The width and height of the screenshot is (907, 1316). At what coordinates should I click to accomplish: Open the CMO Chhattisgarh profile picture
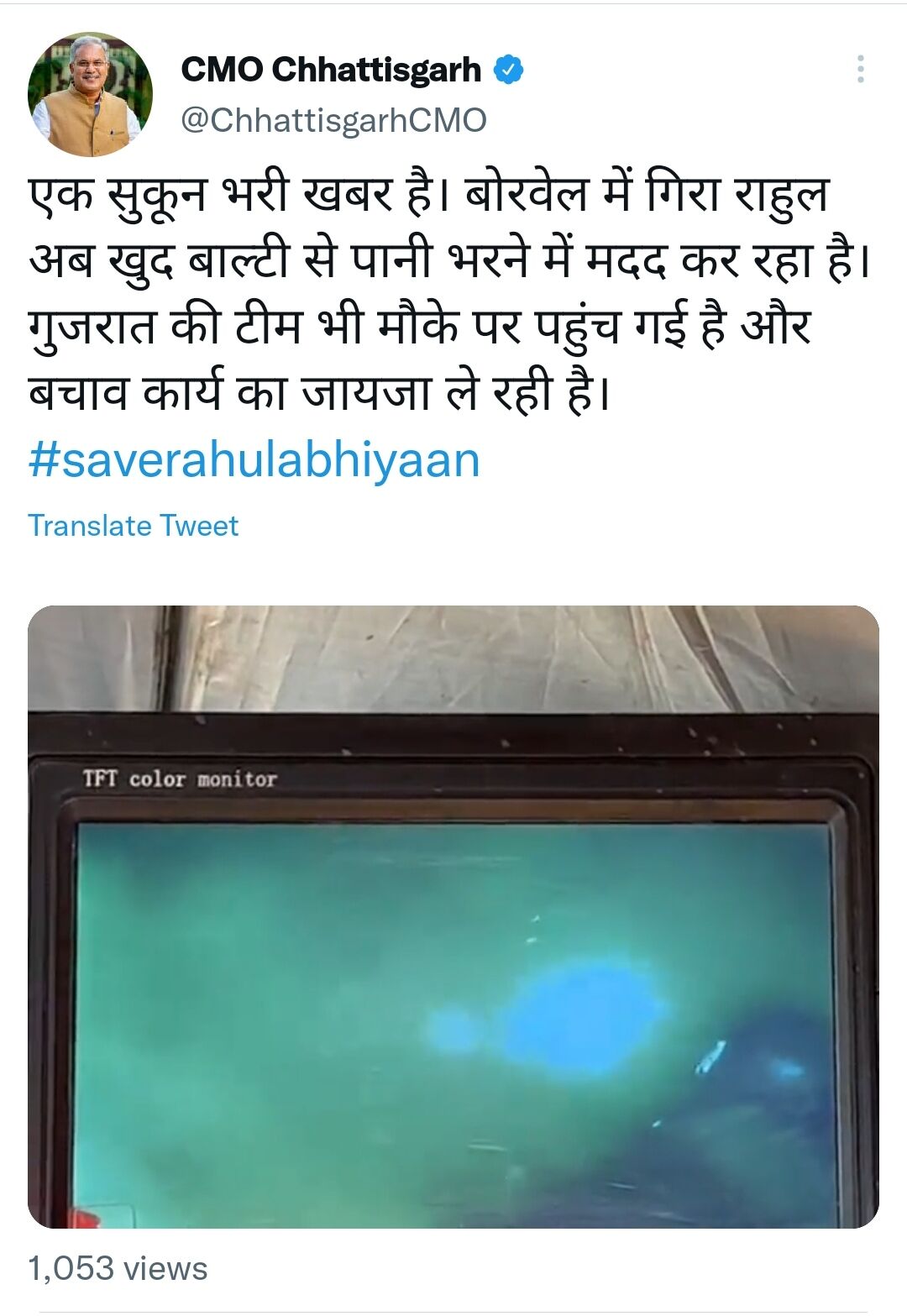tap(91, 95)
